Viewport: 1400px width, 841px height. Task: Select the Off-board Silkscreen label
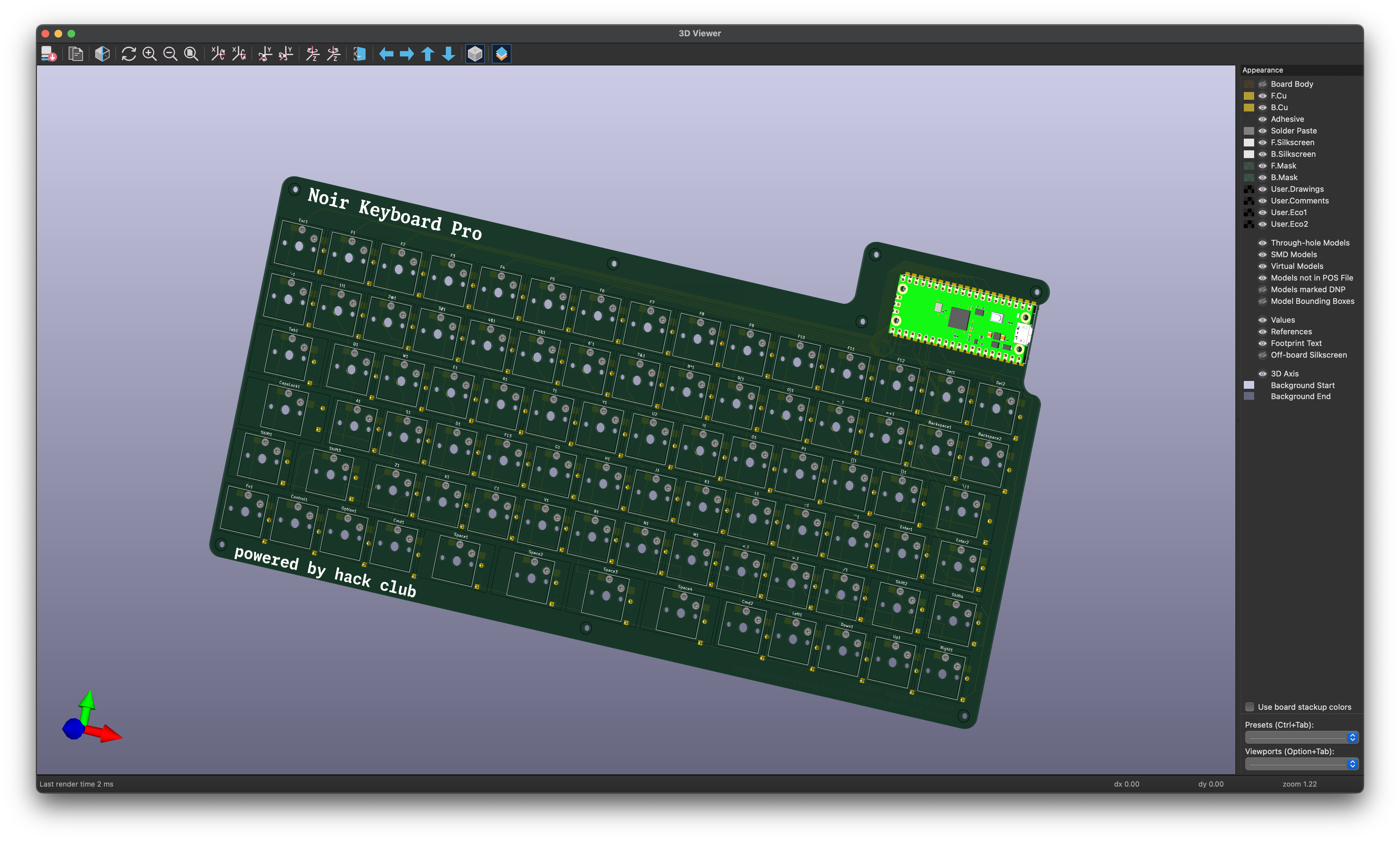1308,355
